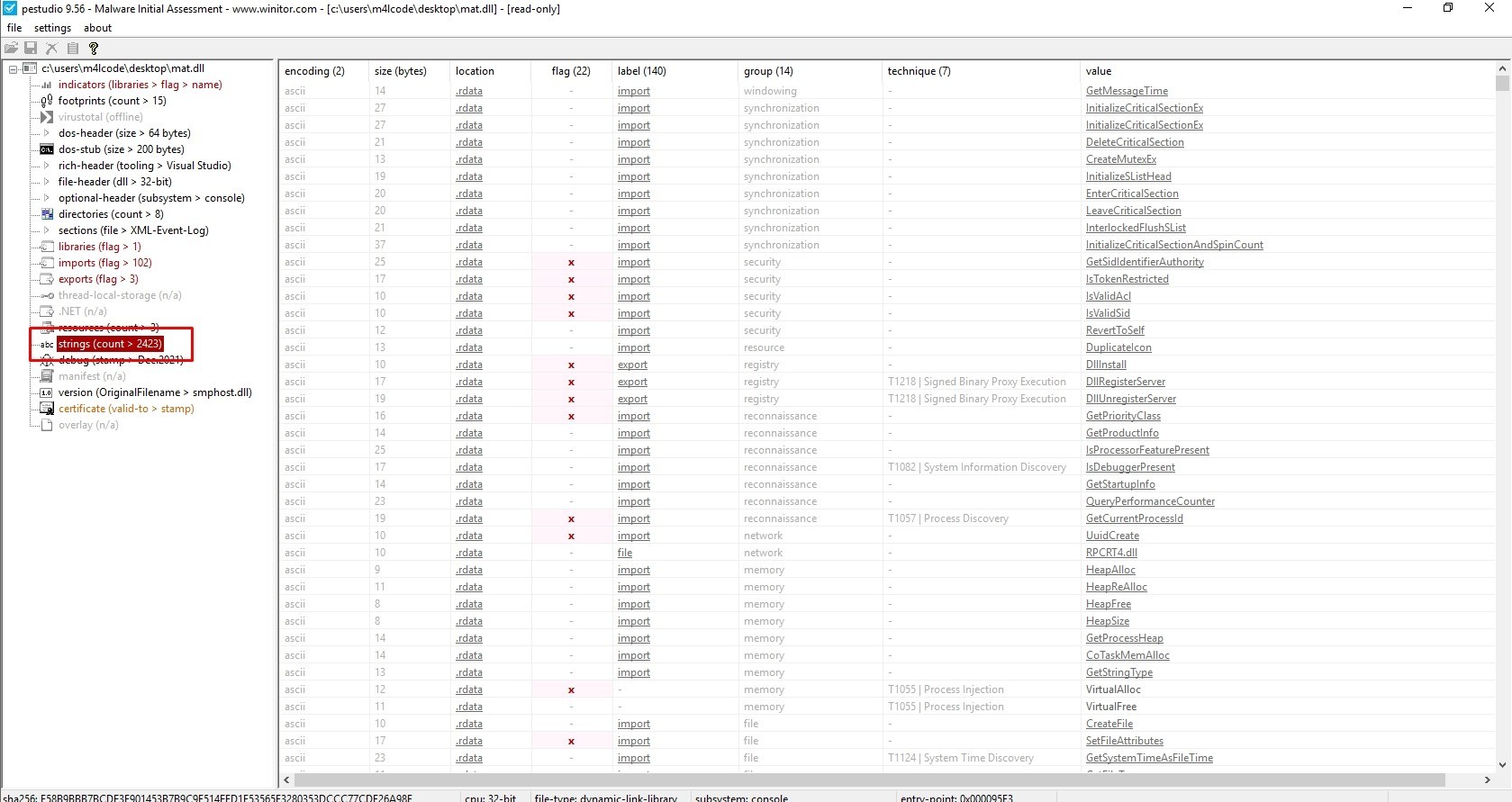Select the strings abc icon

point(47,344)
